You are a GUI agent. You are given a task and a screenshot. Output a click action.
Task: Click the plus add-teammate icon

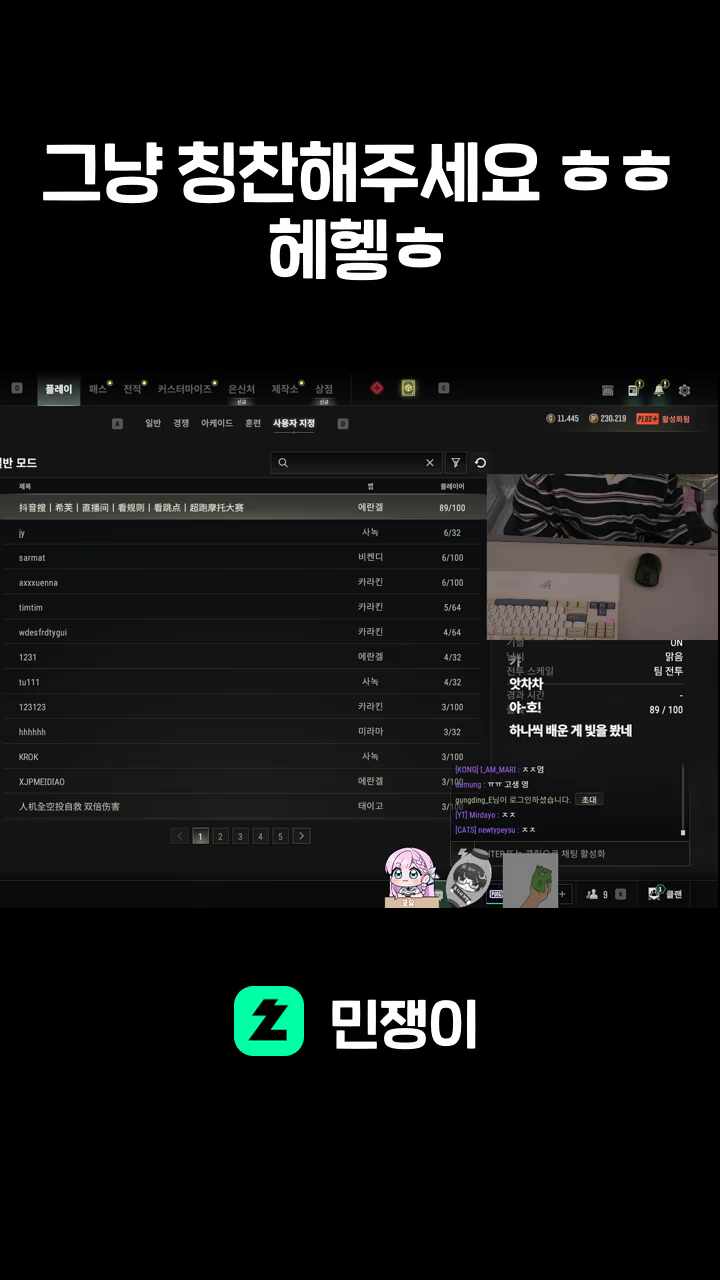tap(562, 894)
